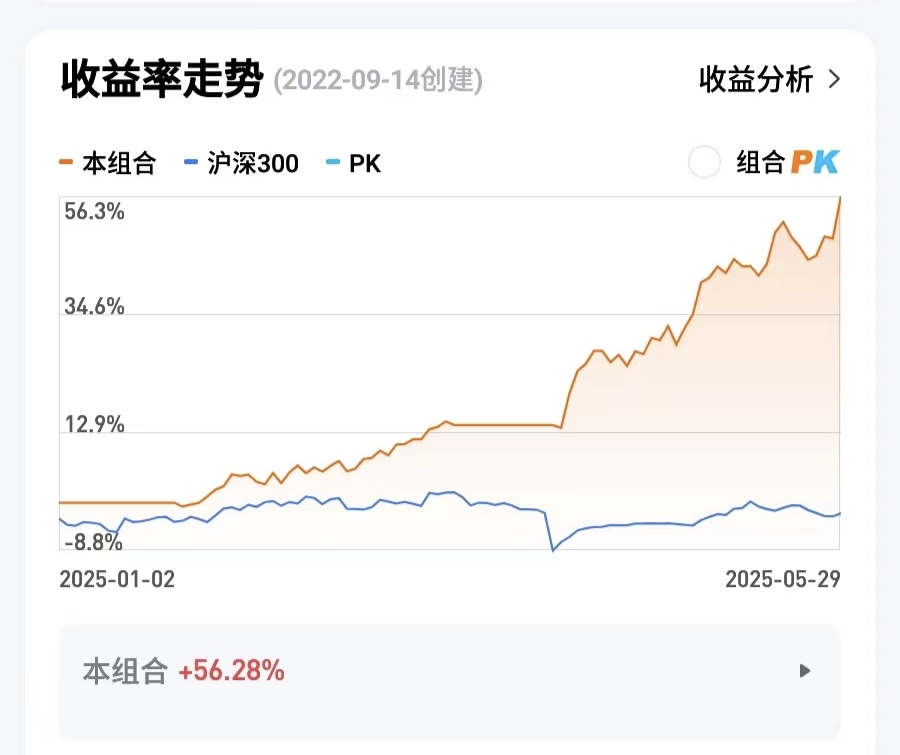Click the +56.28% return value
The width and height of the screenshot is (900, 755).
click(x=231, y=671)
